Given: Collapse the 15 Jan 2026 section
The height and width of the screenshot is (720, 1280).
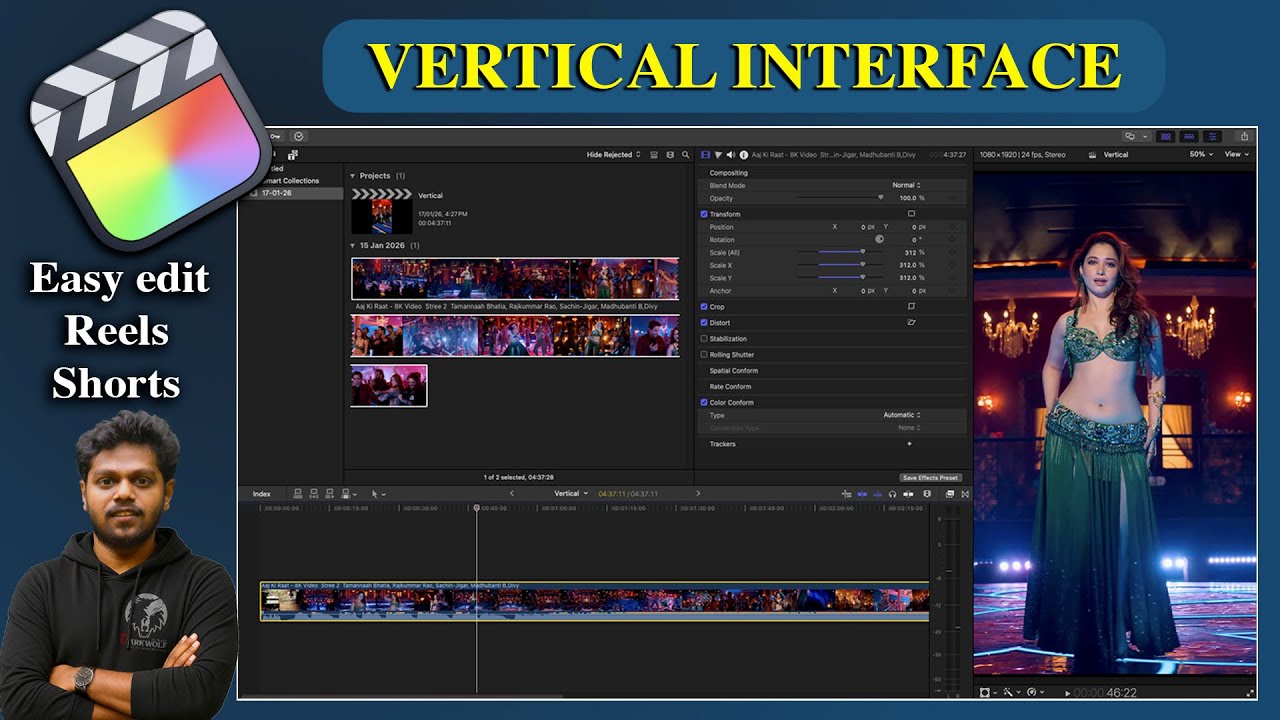Looking at the screenshot, I should (352, 245).
